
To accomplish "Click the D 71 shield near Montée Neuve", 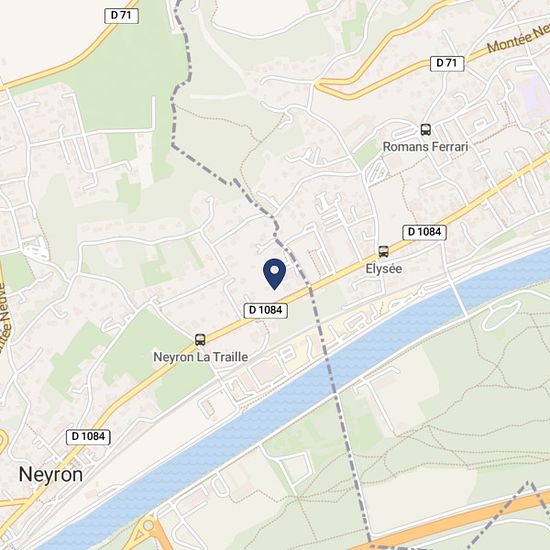I will (x=447, y=63).
